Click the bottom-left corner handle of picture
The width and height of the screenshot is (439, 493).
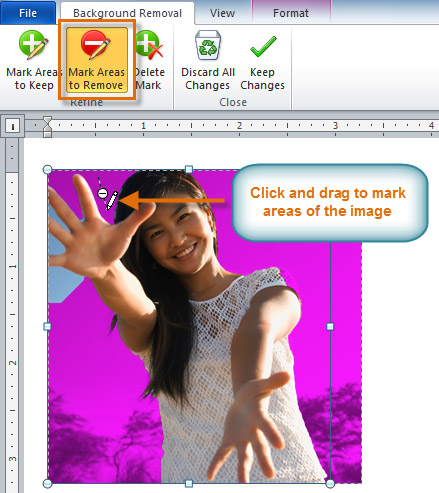point(48,483)
